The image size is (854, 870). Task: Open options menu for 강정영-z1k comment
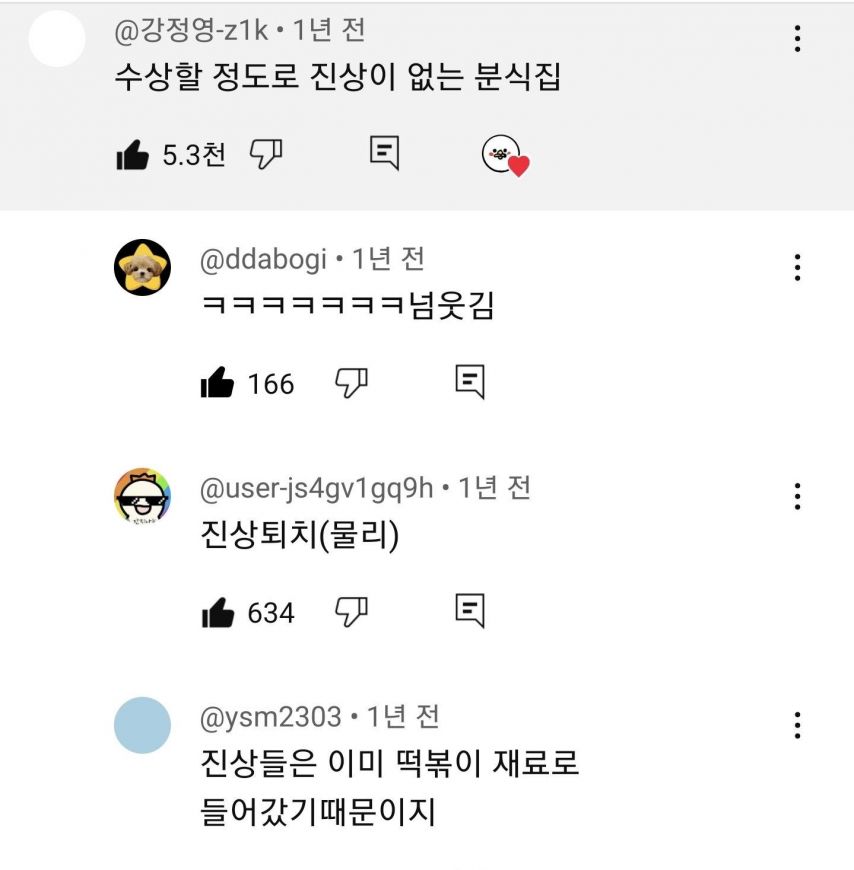pos(797,39)
